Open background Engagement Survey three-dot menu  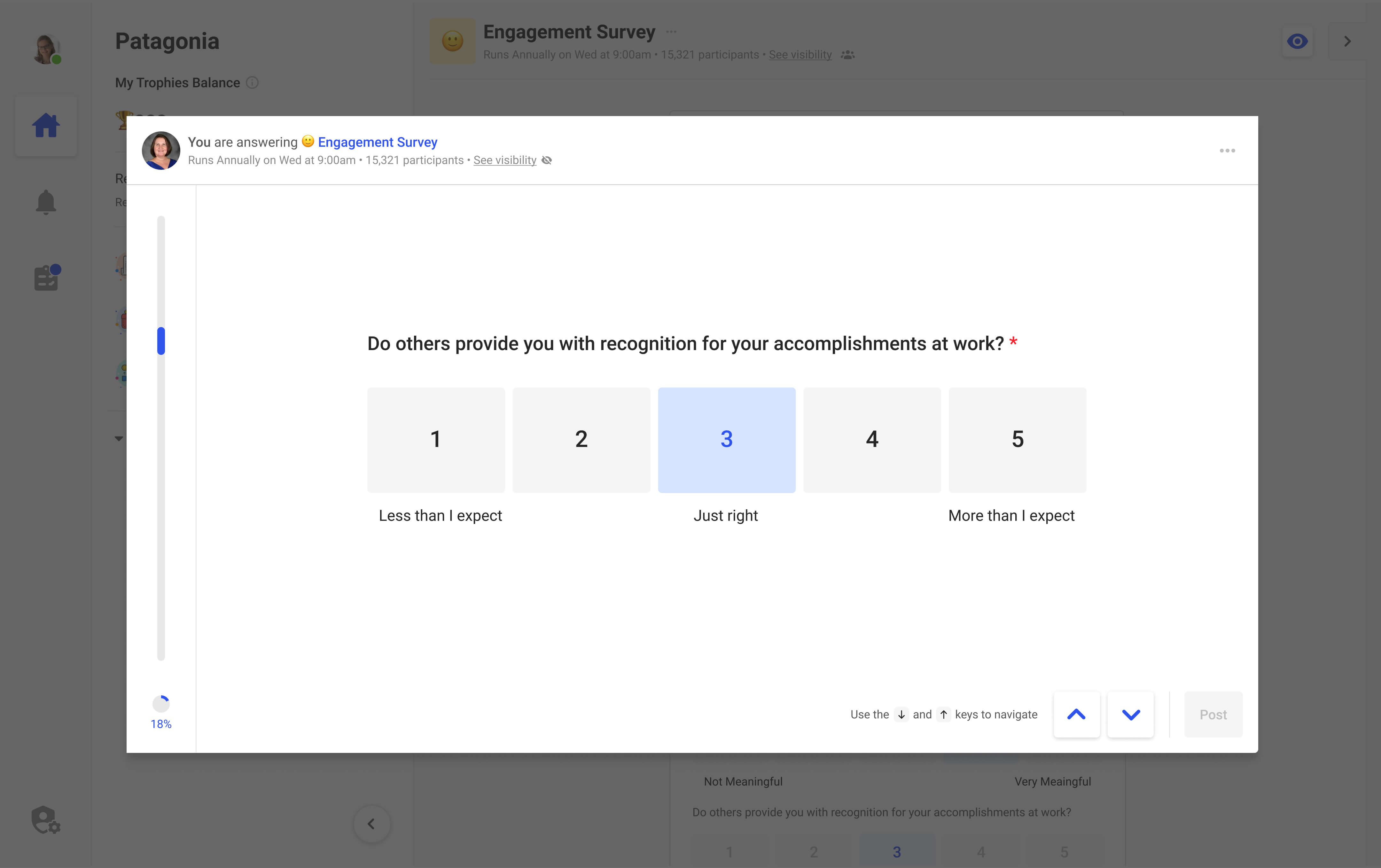[672, 32]
